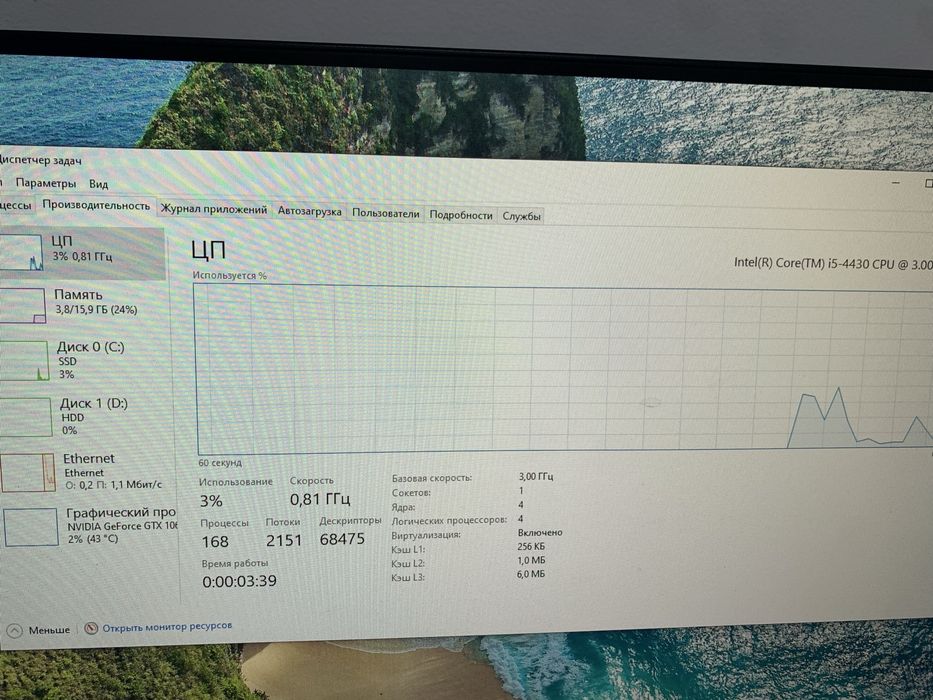The height and width of the screenshot is (700, 933).
Task: Minimize the Диспетчер задач window
Action: click(896, 182)
